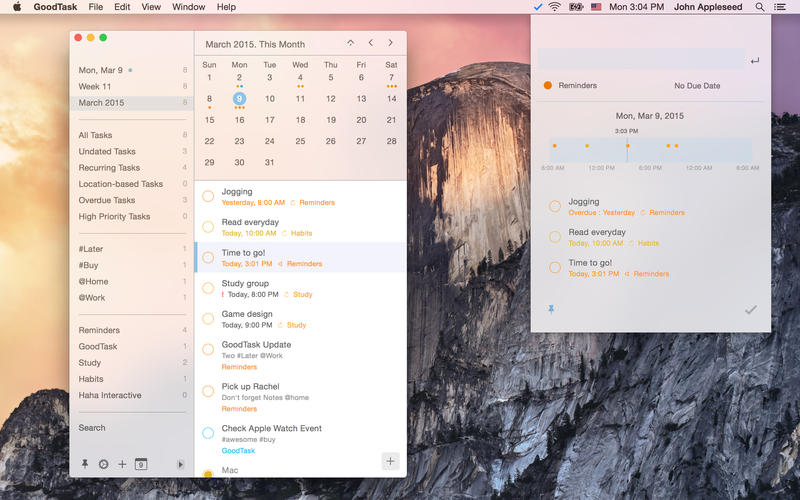Click the orange Reminders list color dot
The height and width of the screenshot is (500, 800).
[x=547, y=86]
